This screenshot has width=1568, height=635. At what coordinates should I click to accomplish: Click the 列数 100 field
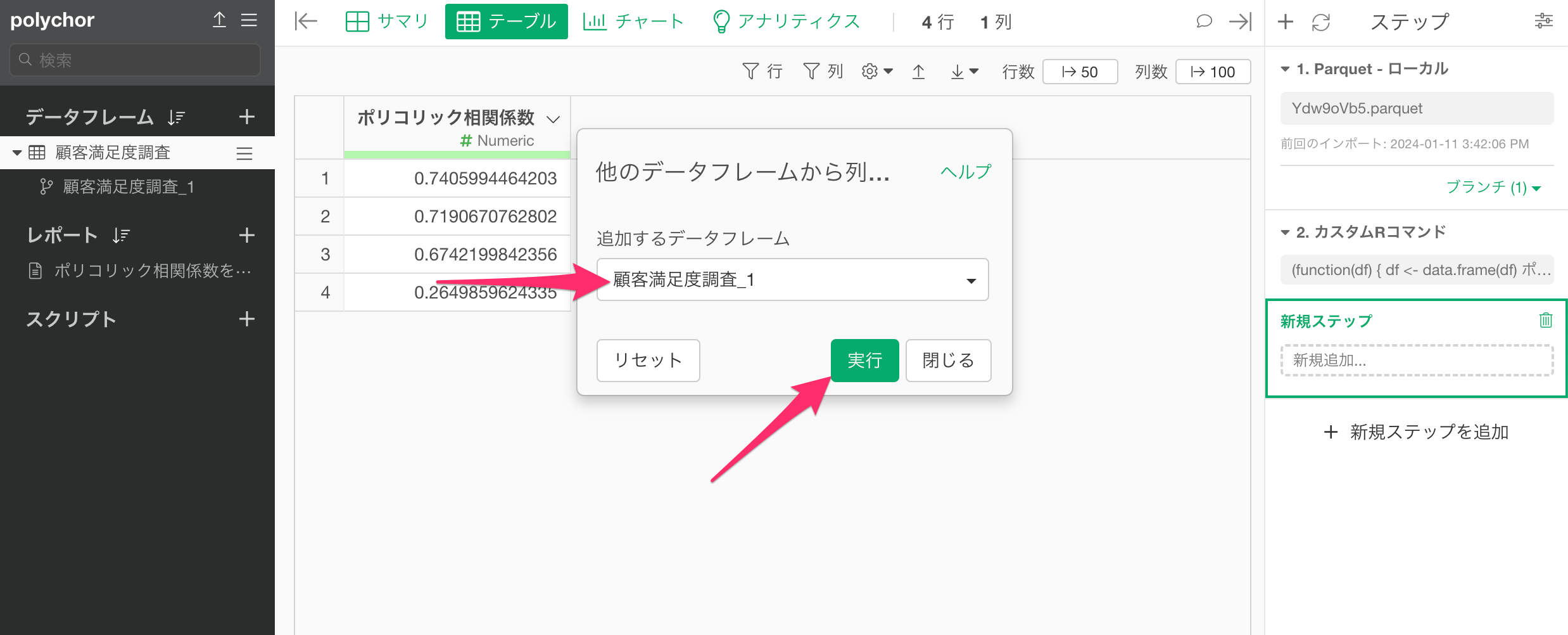pyautogui.click(x=1213, y=72)
